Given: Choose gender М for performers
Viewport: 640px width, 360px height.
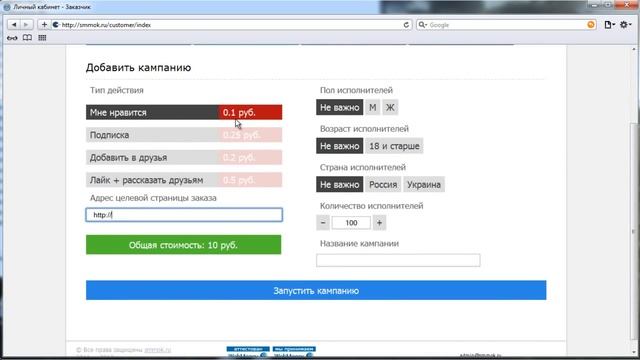Looking at the screenshot, I should [x=373, y=107].
